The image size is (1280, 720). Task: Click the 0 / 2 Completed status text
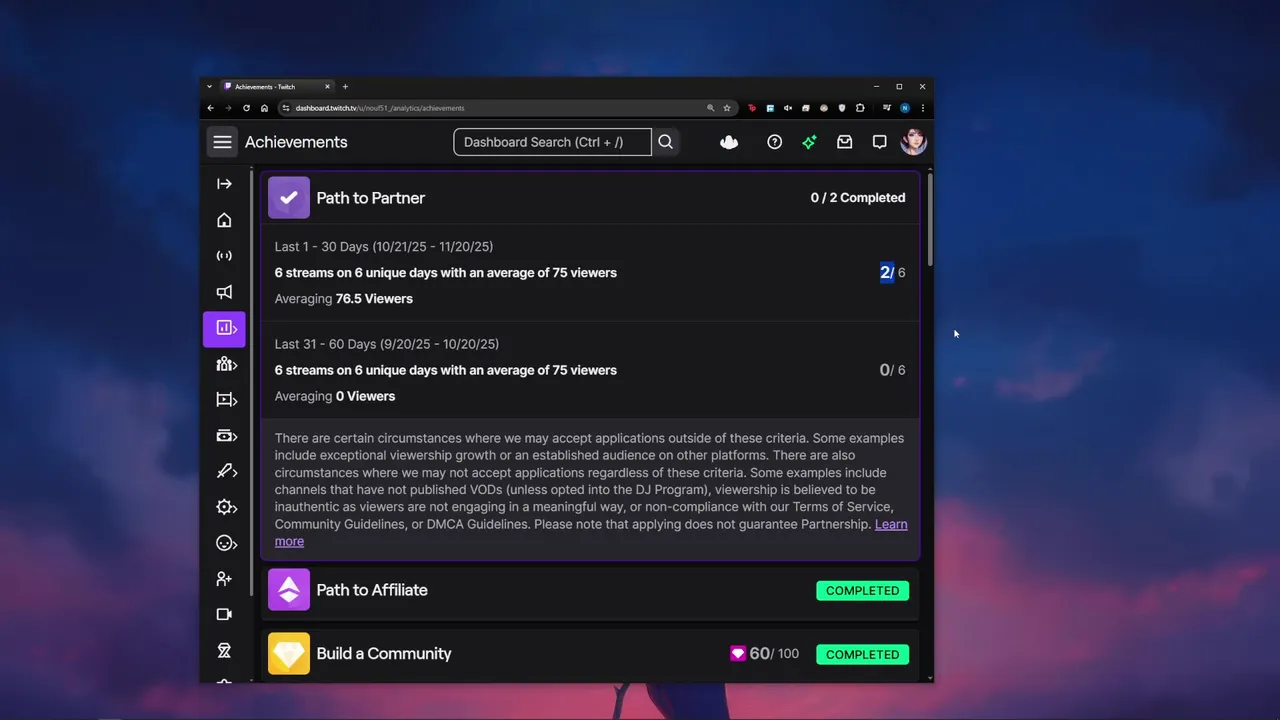[x=858, y=198]
